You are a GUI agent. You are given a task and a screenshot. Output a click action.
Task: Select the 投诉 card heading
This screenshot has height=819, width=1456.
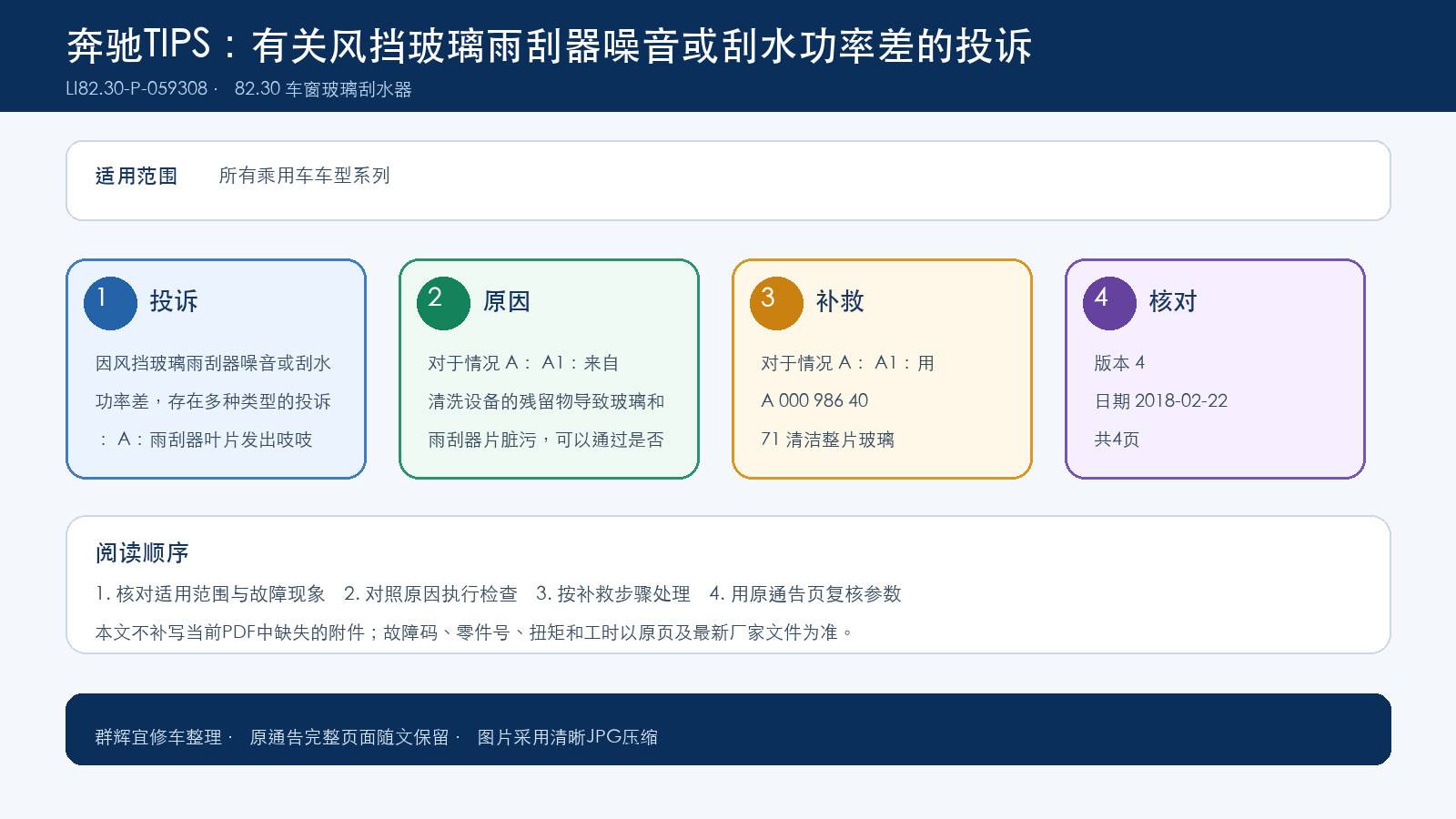tap(174, 301)
